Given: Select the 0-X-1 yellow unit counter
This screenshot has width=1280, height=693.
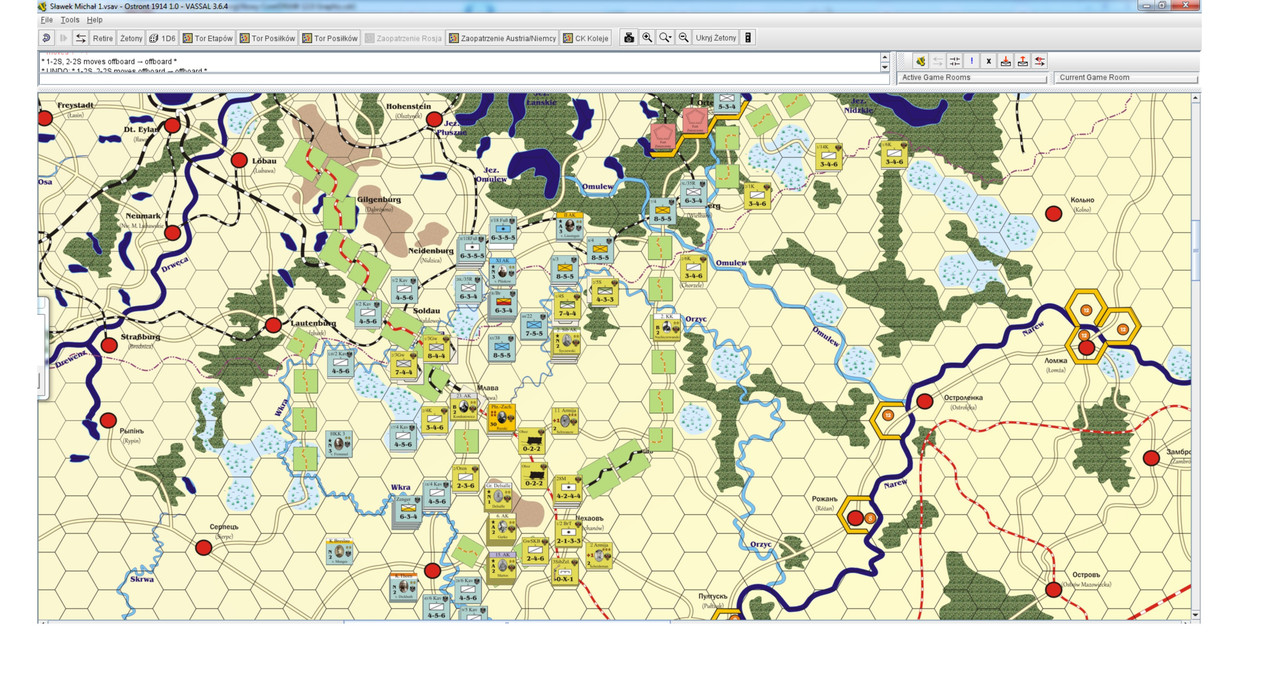Looking at the screenshot, I should 565,572.
